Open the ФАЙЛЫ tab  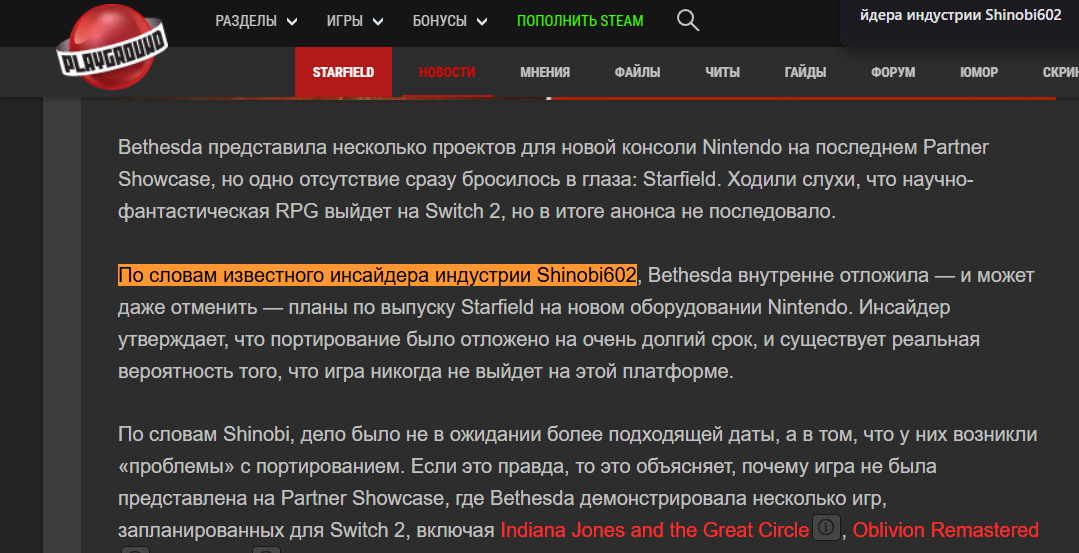coord(637,72)
